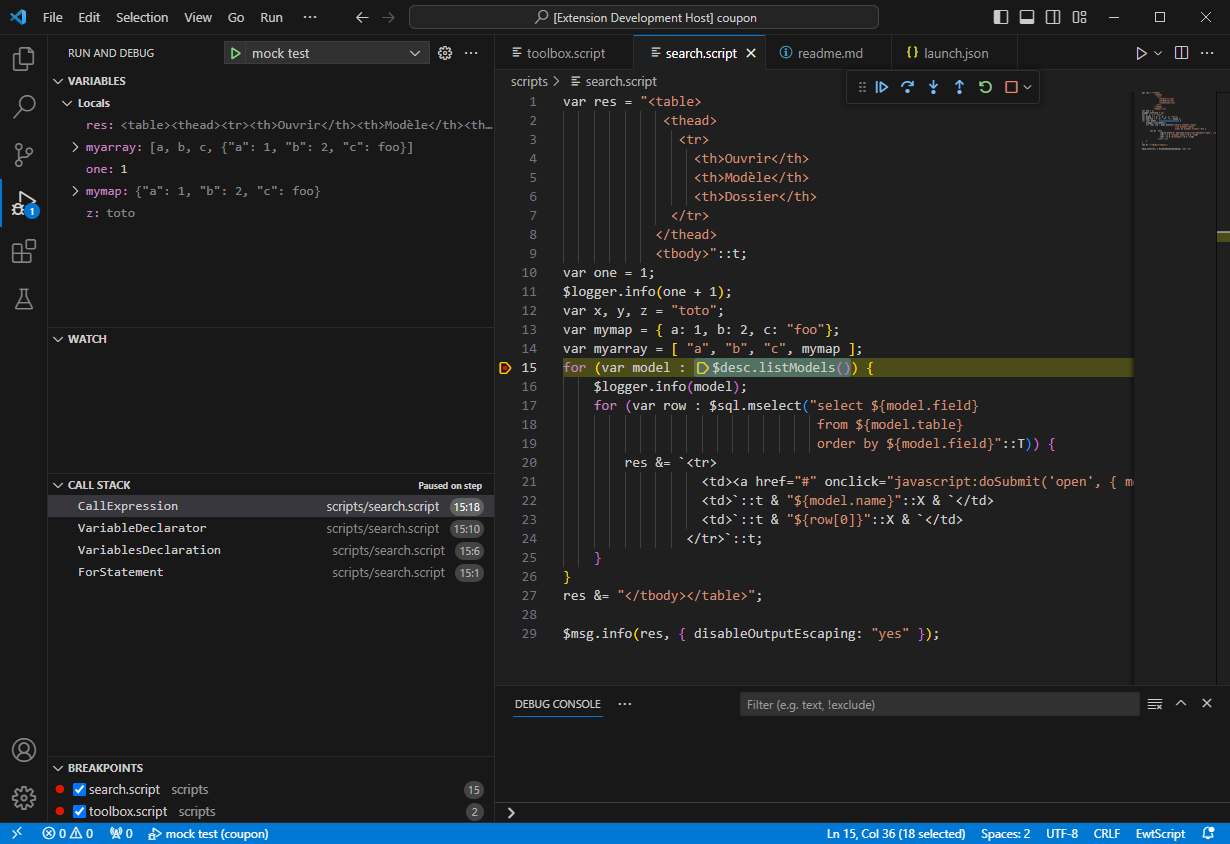Uncheck the search.script breakpoint
Screen dimensions: 1230x844
click(x=80, y=790)
